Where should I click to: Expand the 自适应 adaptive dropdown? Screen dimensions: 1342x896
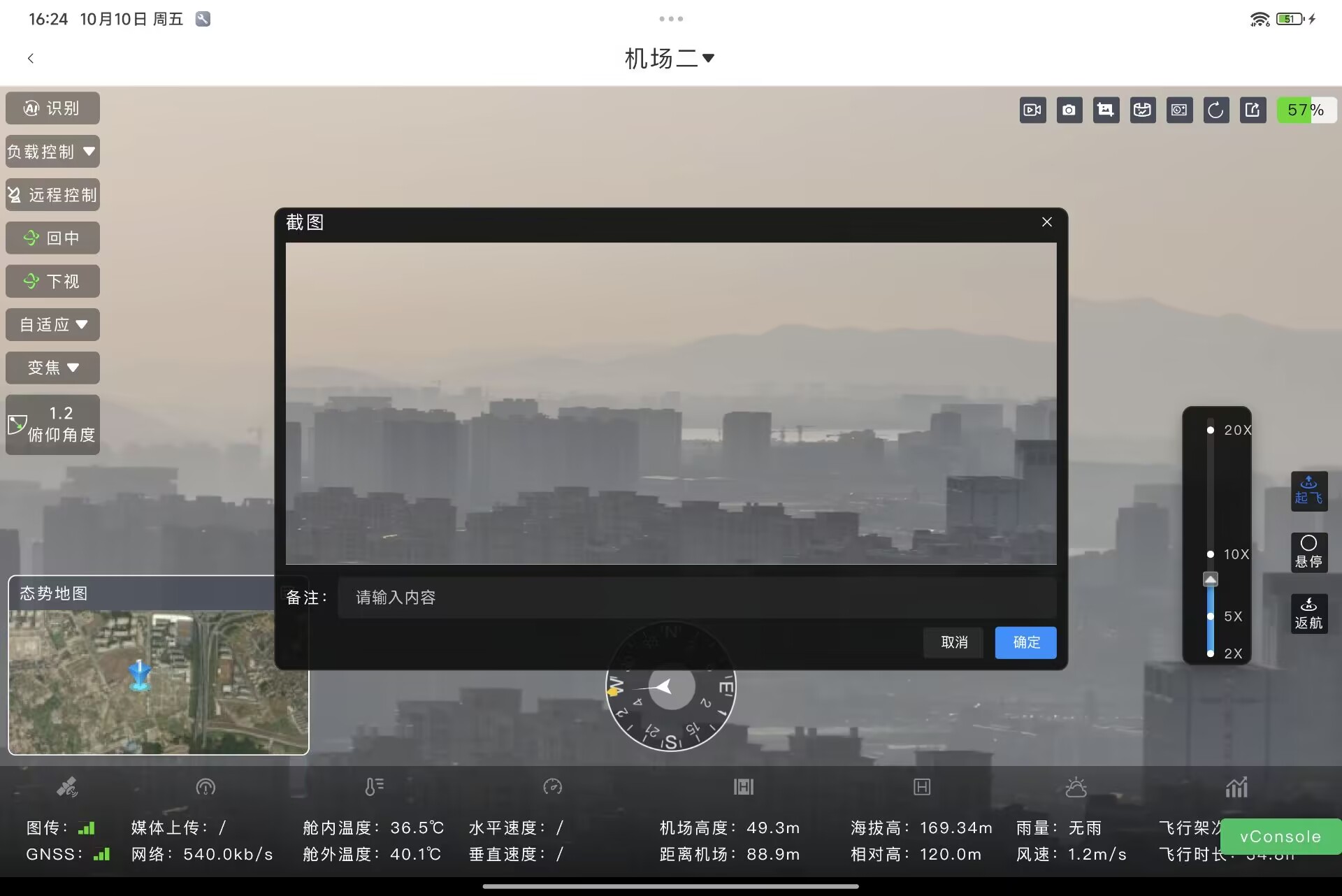(x=52, y=324)
